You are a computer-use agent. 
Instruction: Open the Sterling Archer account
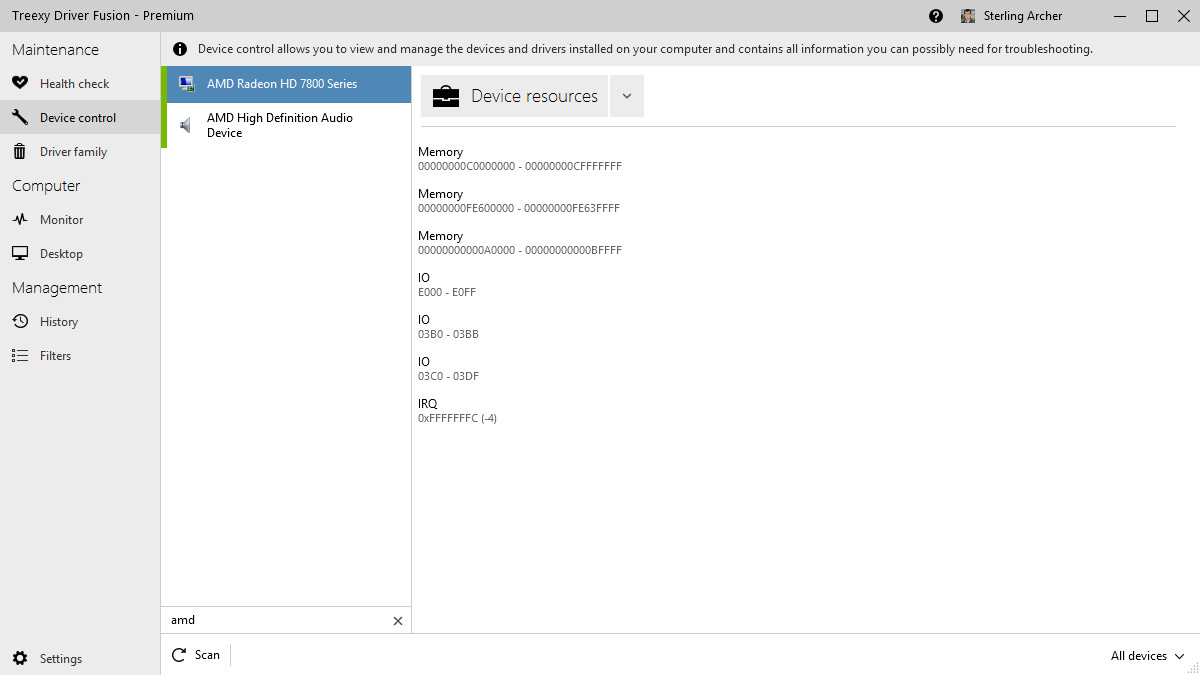pos(1011,16)
